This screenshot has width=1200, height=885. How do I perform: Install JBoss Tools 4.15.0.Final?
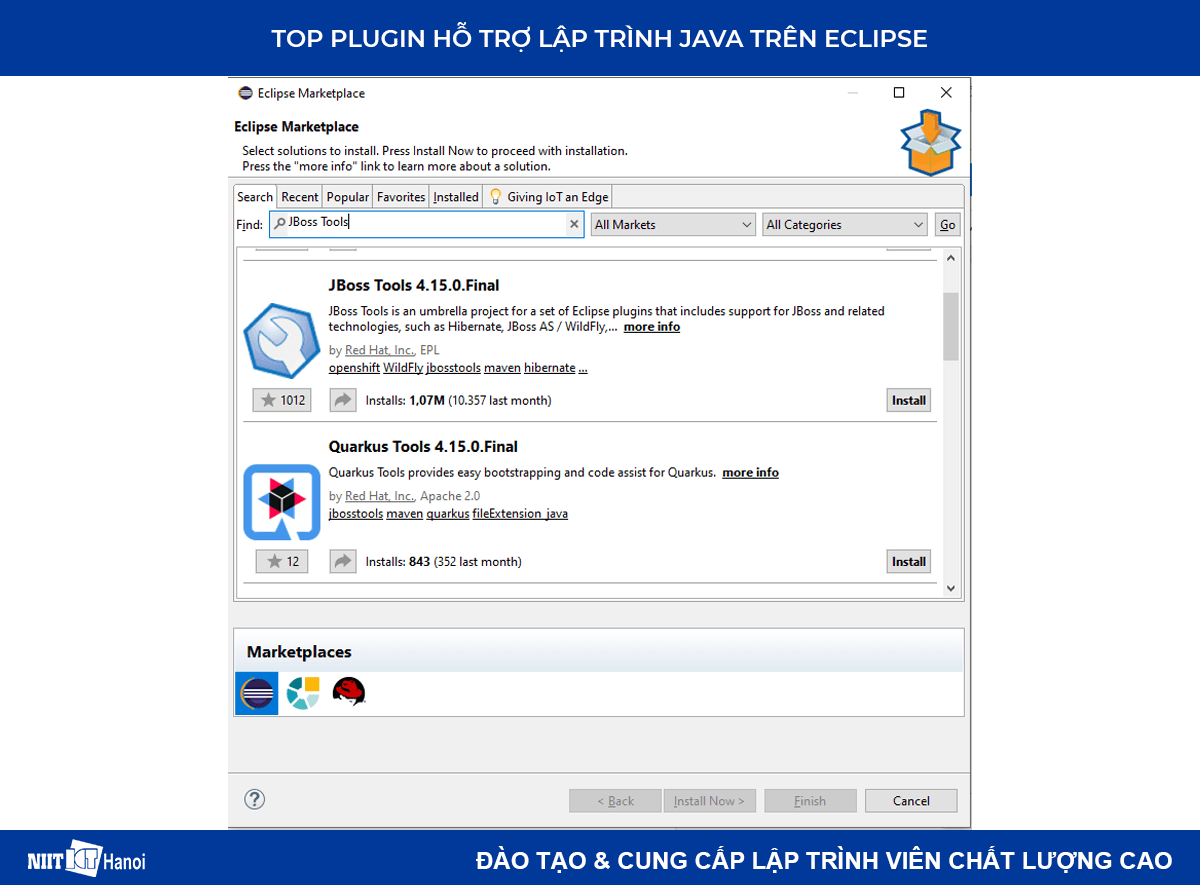click(908, 399)
